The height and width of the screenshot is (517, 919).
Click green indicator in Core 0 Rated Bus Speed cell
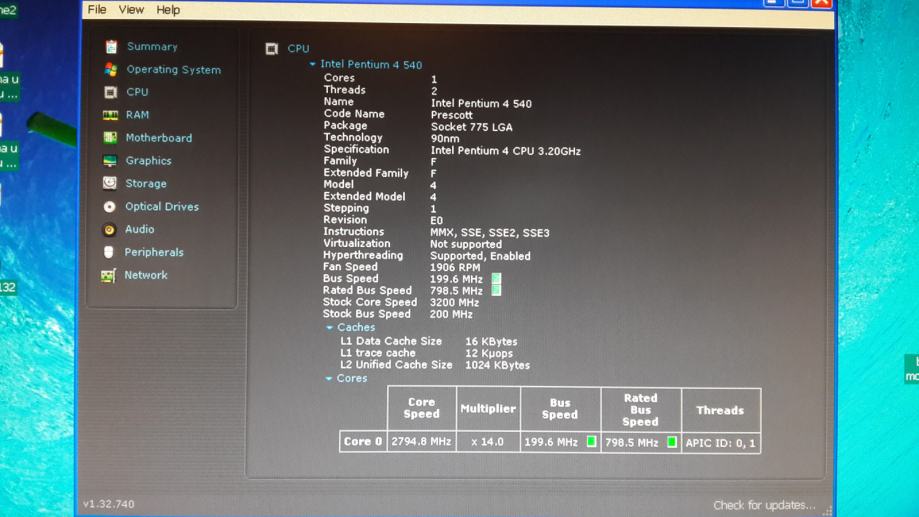tap(672, 442)
